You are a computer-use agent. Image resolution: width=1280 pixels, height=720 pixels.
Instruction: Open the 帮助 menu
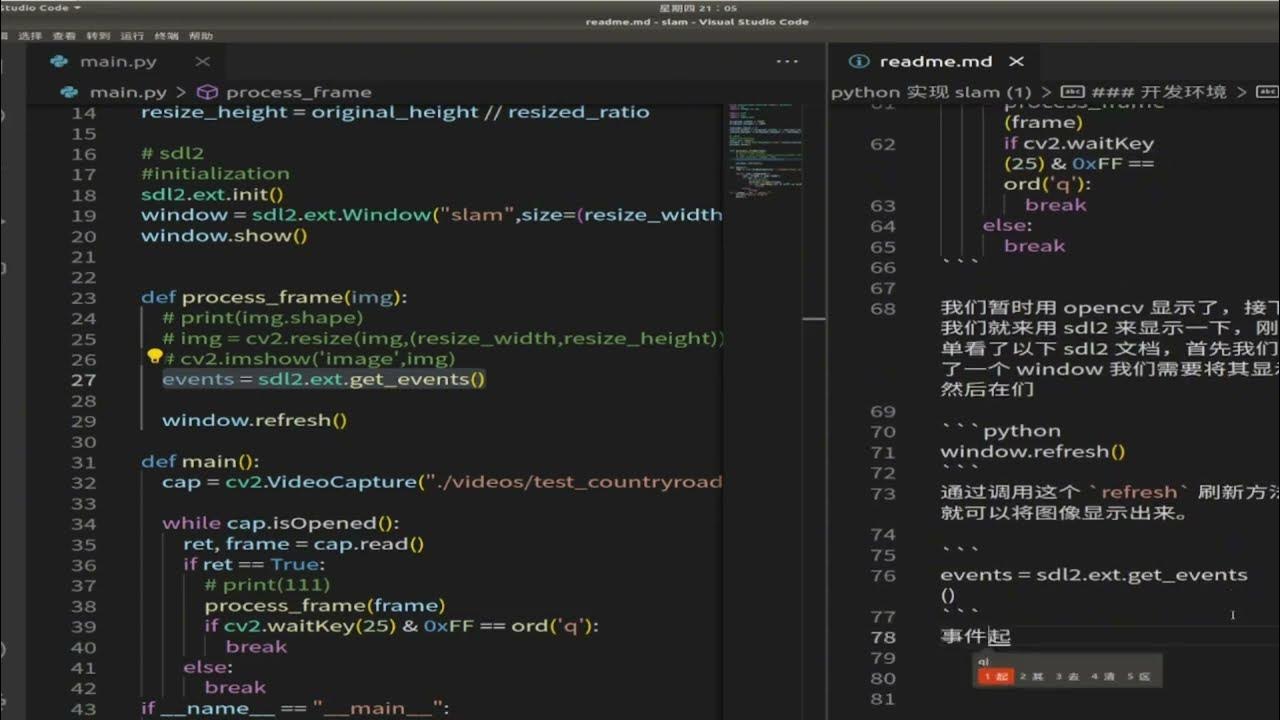[x=200, y=36]
